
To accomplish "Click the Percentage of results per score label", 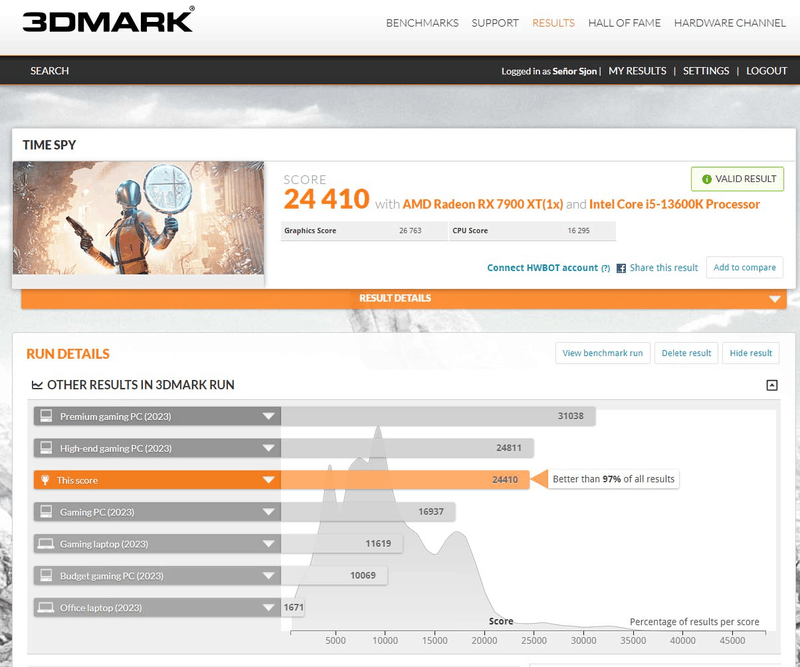I will point(694,622).
